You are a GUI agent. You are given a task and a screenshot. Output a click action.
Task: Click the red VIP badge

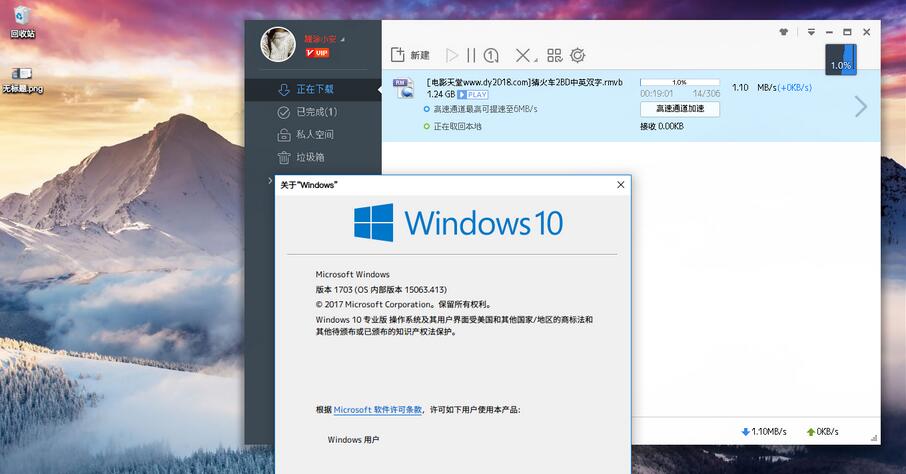[317, 53]
